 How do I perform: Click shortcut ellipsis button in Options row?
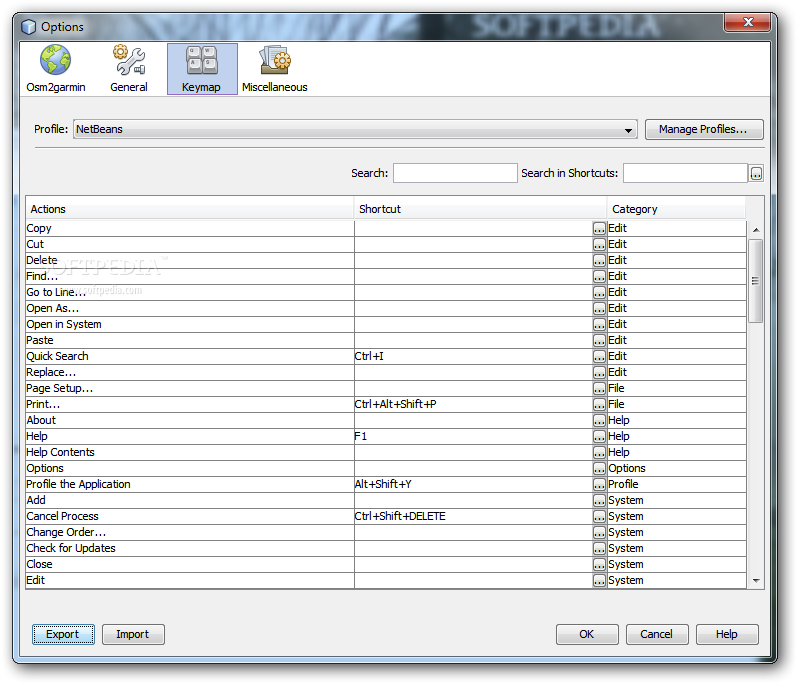coord(600,468)
